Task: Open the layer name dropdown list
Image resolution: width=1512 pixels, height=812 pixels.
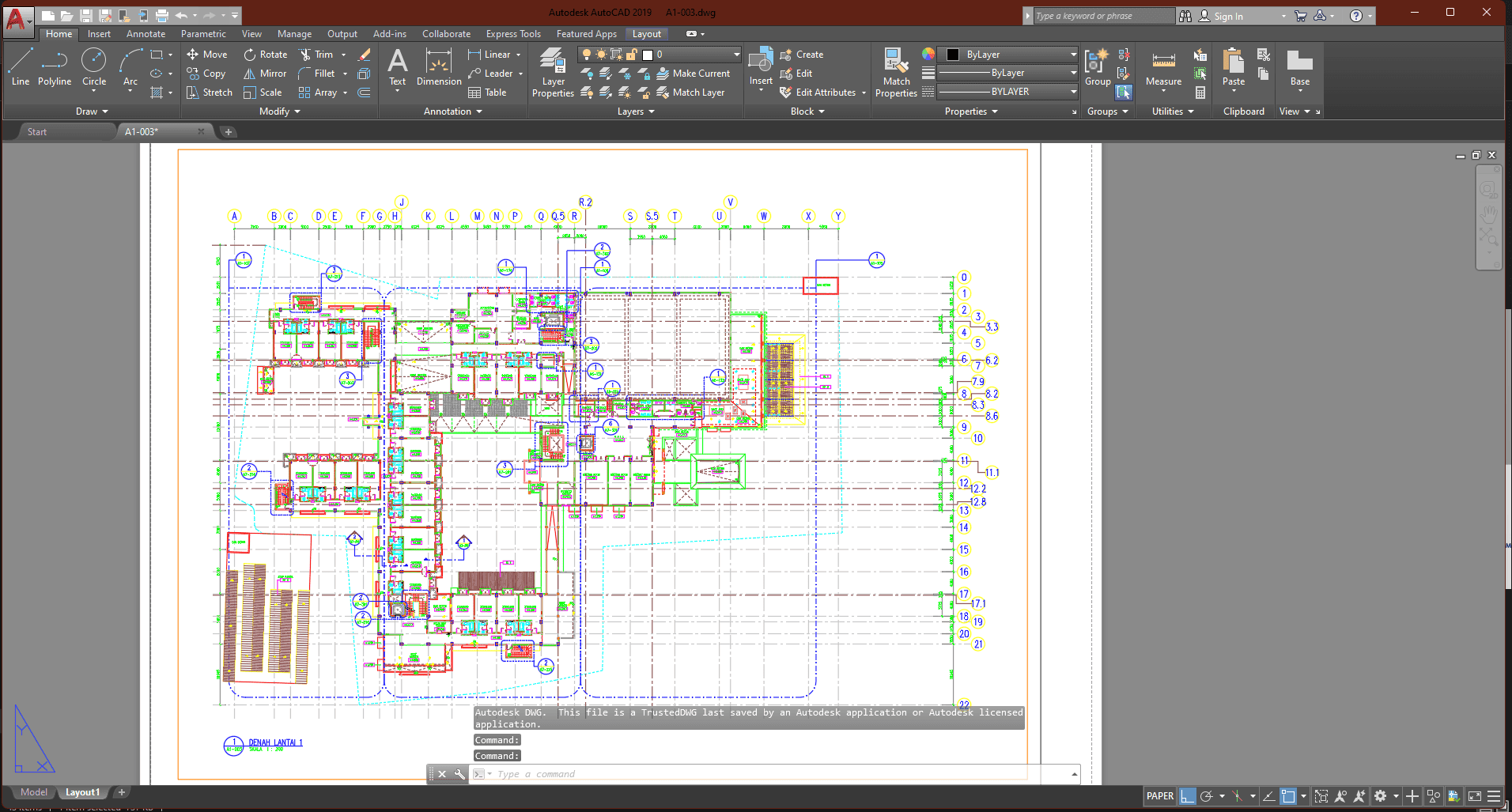Action: click(x=735, y=55)
